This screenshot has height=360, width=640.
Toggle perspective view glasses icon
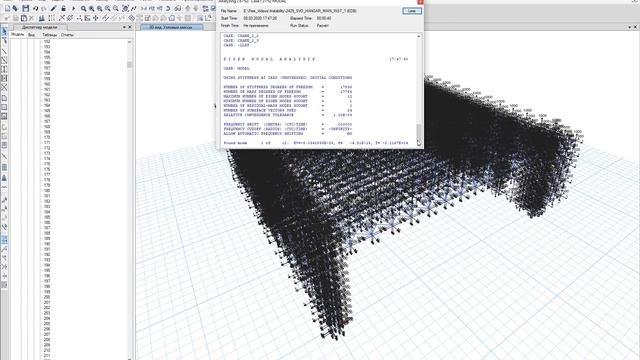(177, 9)
